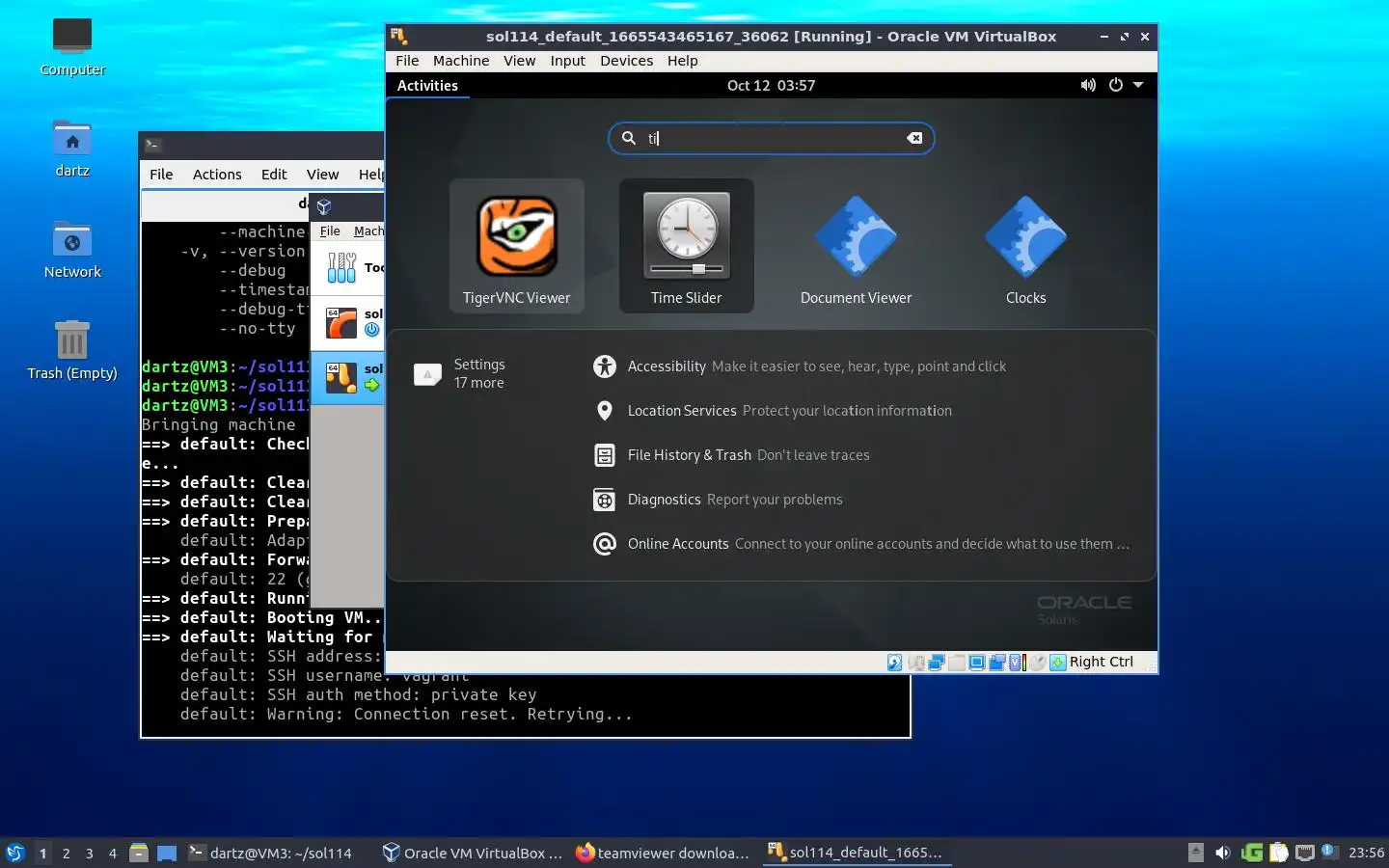The width and height of the screenshot is (1389, 868).
Task: Clear the GNOME search field text
Action: (x=914, y=138)
